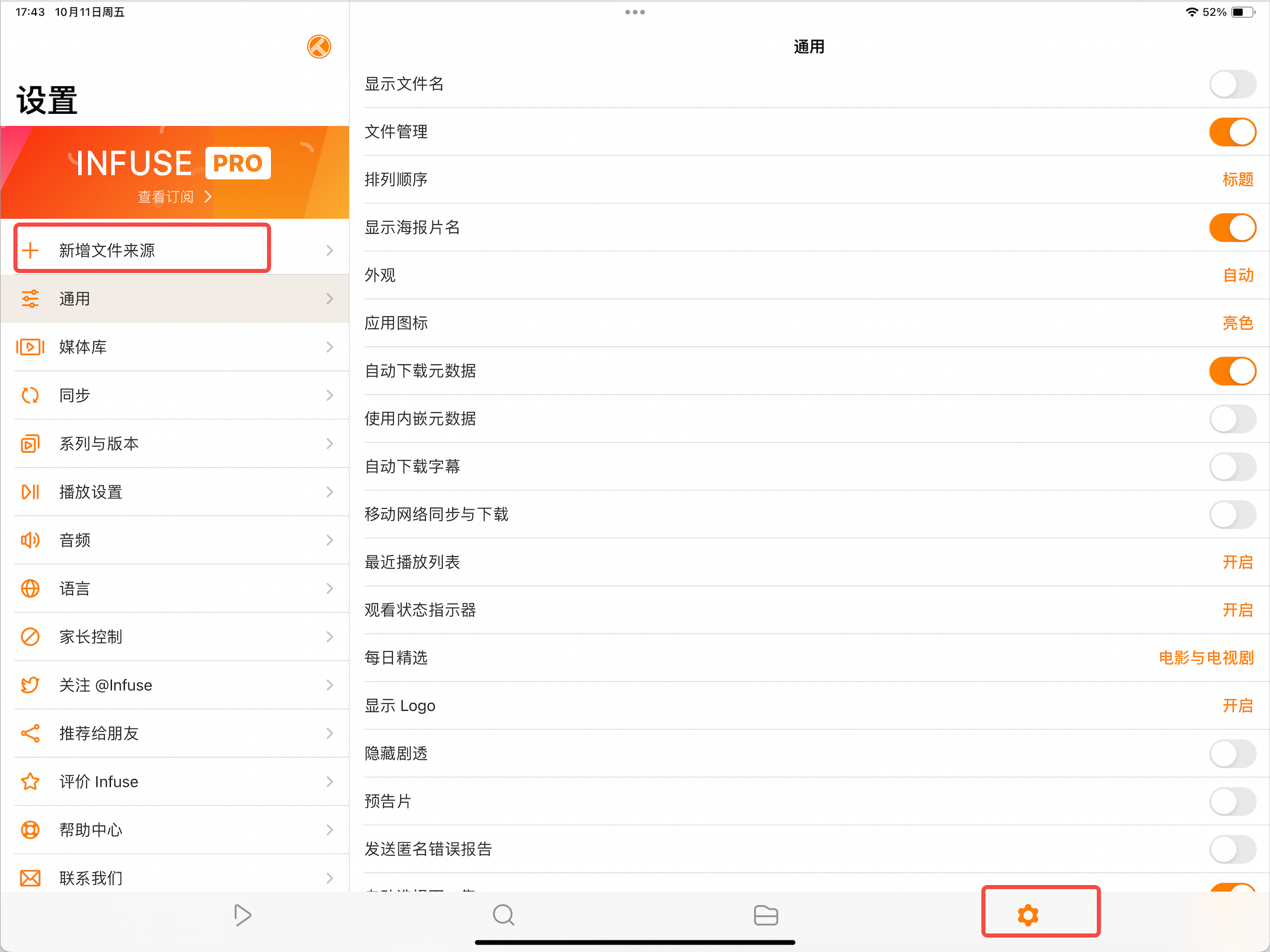Change 外观 value 自动
Image resolution: width=1270 pixels, height=952 pixels.
pyautogui.click(x=1238, y=276)
